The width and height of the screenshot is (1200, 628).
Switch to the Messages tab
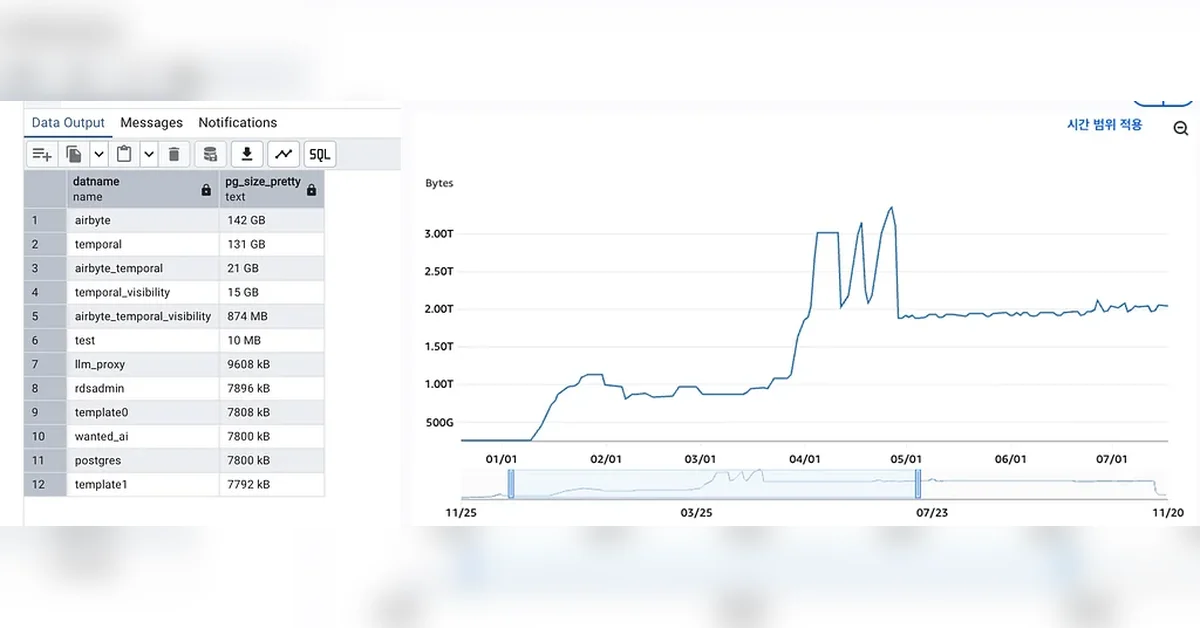151,123
